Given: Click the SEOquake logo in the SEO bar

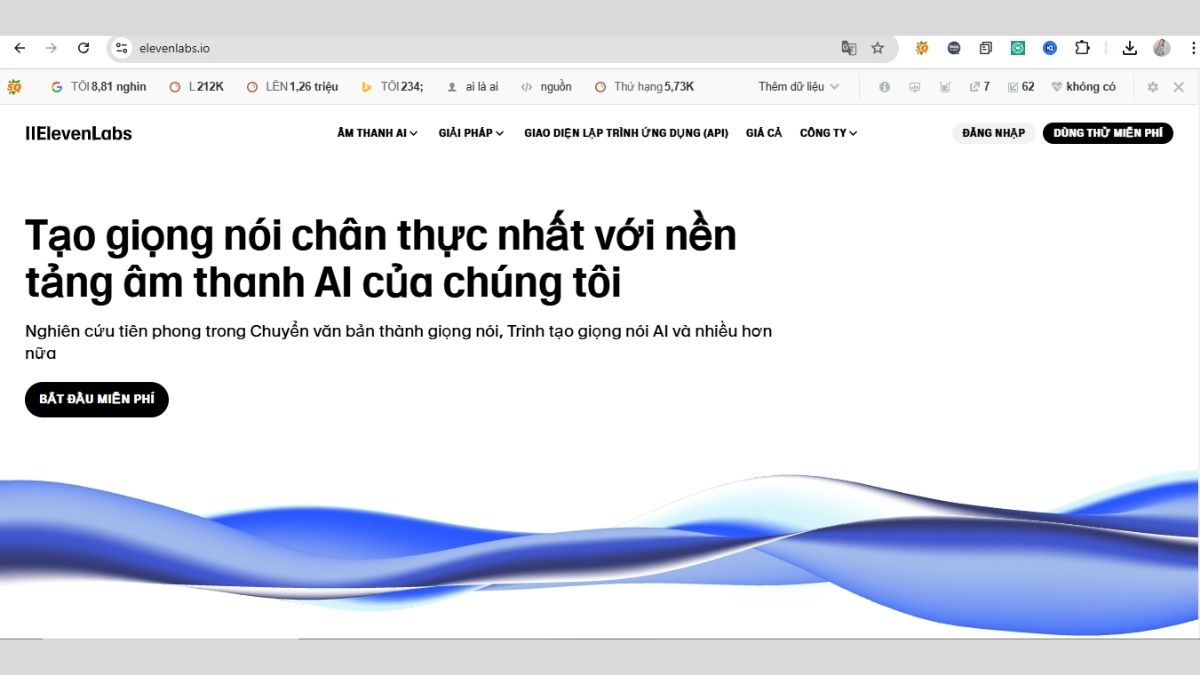Looking at the screenshot, I should pyautogui.click(x=14, y=87).
